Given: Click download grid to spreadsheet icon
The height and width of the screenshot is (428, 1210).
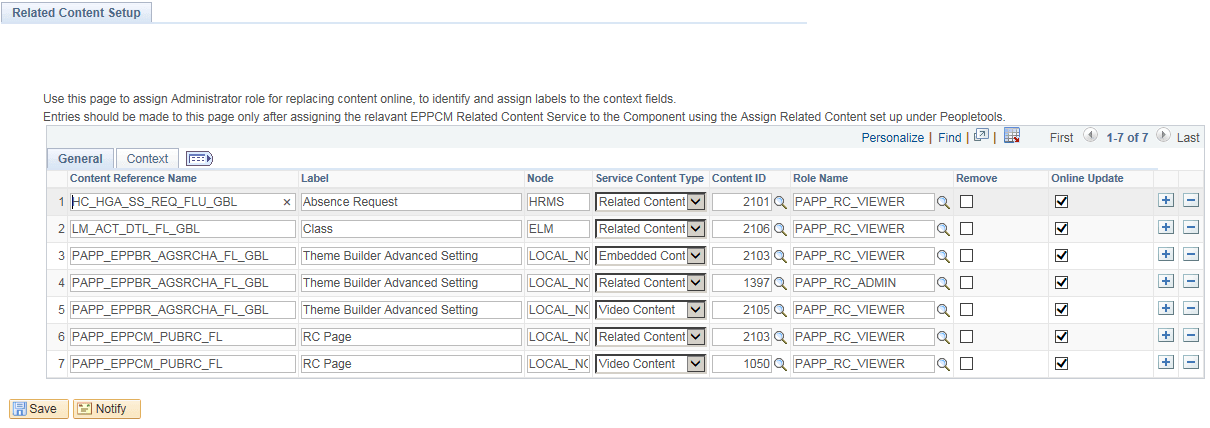Looking at the screenshot, I should point(1011,136).
